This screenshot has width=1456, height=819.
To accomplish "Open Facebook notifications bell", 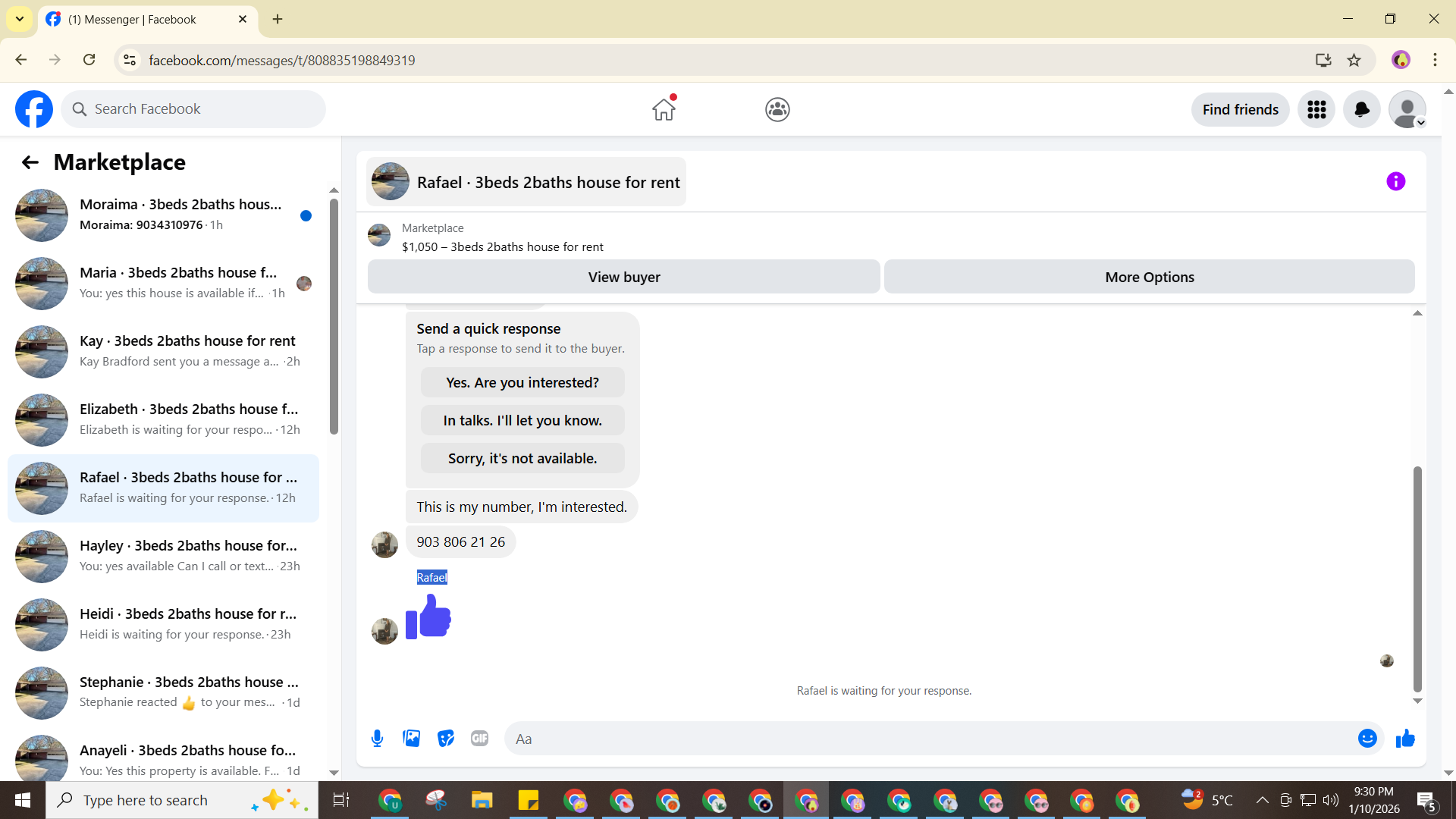I will 1361,110.
